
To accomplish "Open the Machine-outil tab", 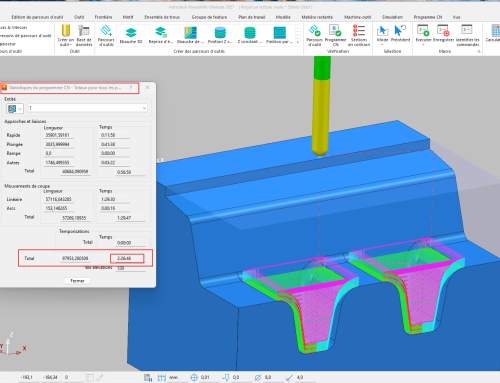I will click(x=358, y=17).
